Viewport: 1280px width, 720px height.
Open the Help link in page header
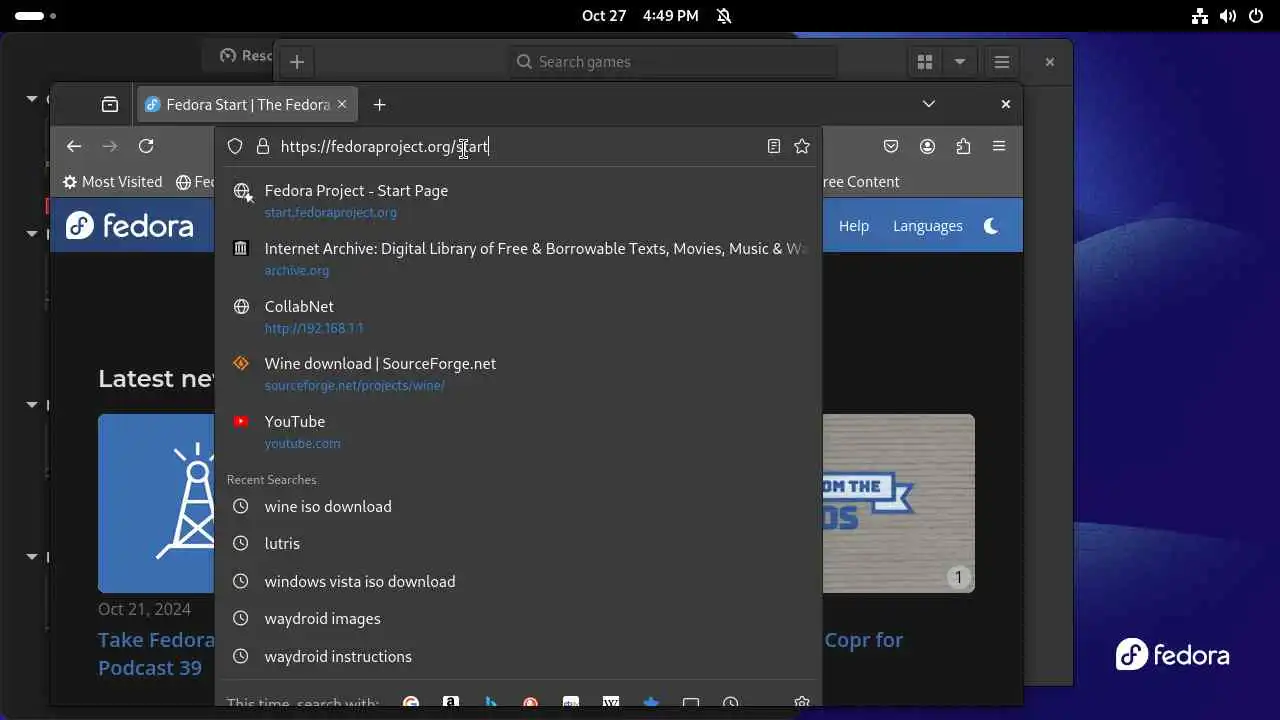pyautogui.click(x=853, y=226)
